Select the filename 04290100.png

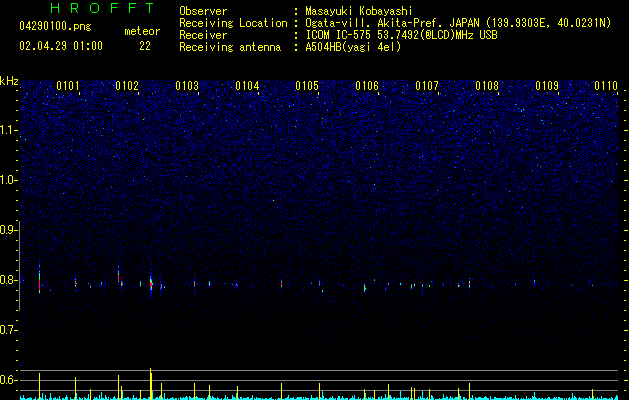[x=55, y=26]
